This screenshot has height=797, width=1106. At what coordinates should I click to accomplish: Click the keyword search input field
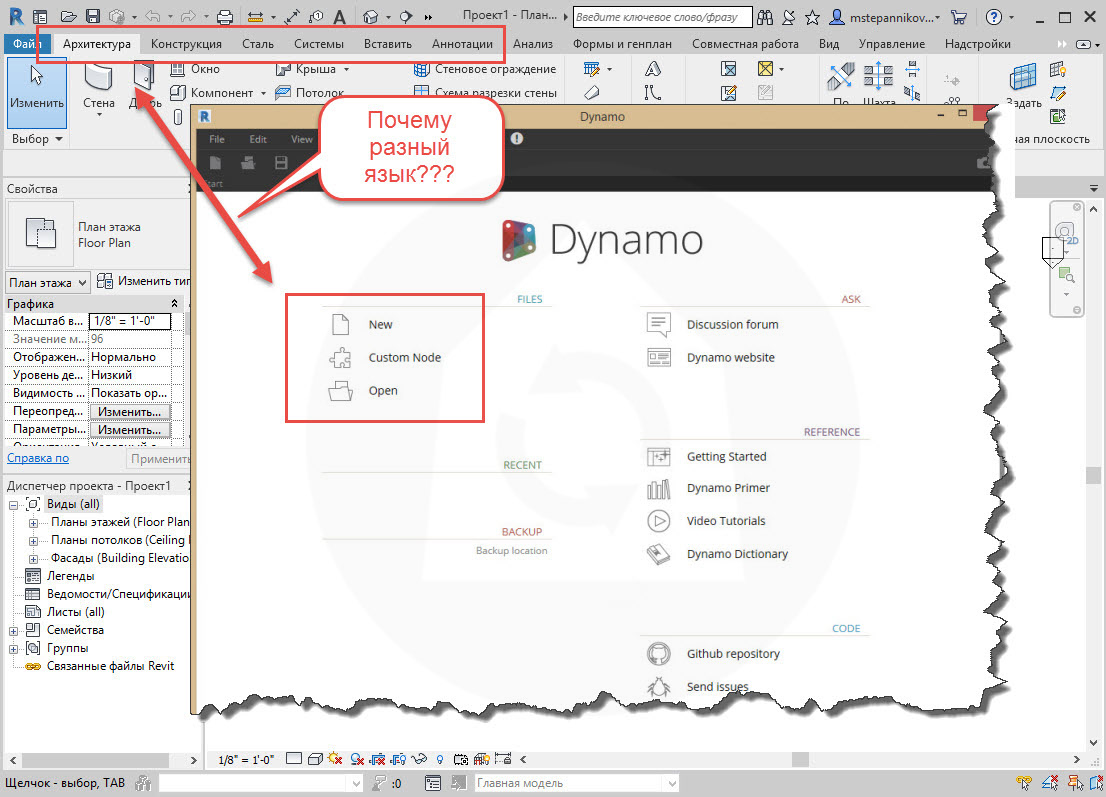tap(662, 17)
